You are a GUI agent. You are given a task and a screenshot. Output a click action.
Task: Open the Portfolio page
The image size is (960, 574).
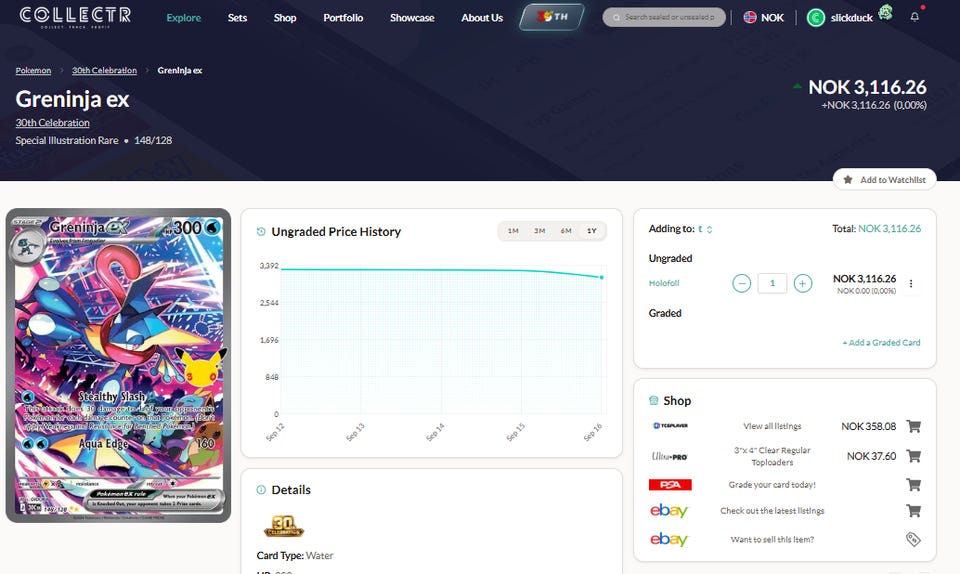343,18
